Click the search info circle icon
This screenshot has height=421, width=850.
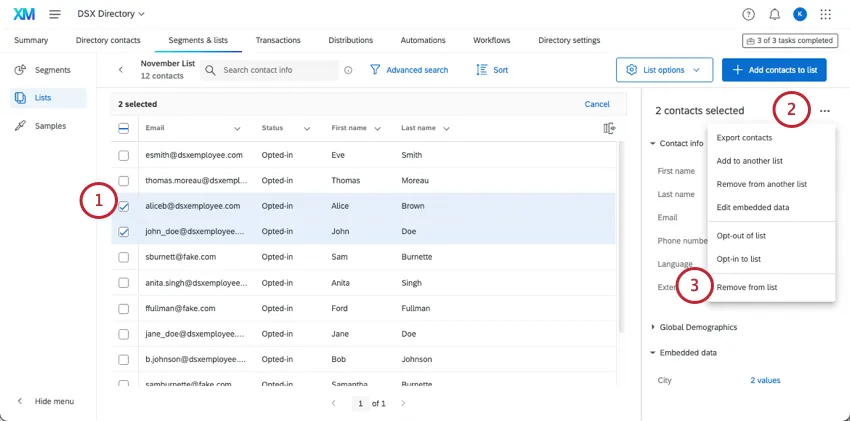(348, 70)
